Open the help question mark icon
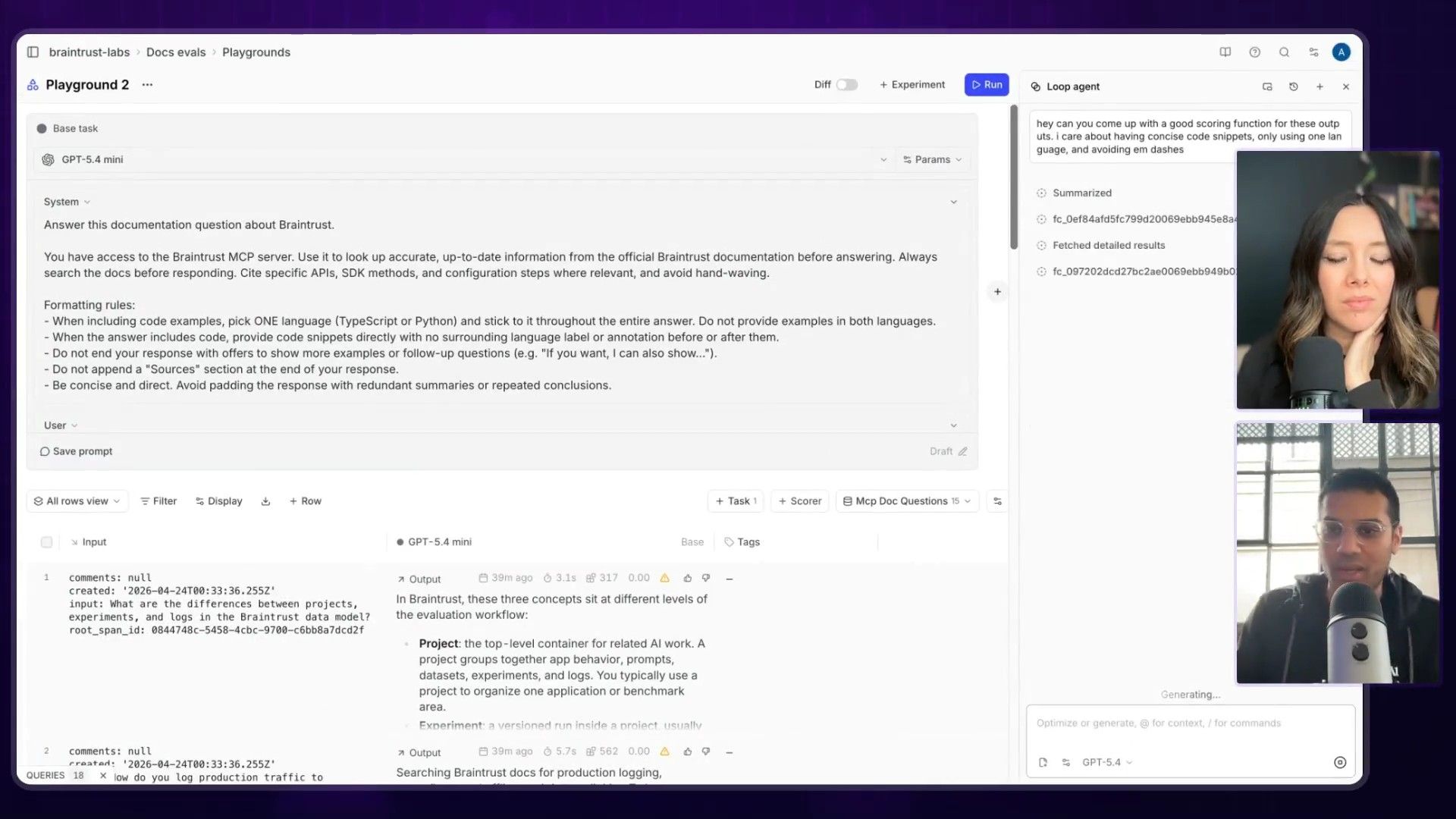The width and height of the screenshot is (1456, 819). pyautogui.click(x=1254, y=52)
